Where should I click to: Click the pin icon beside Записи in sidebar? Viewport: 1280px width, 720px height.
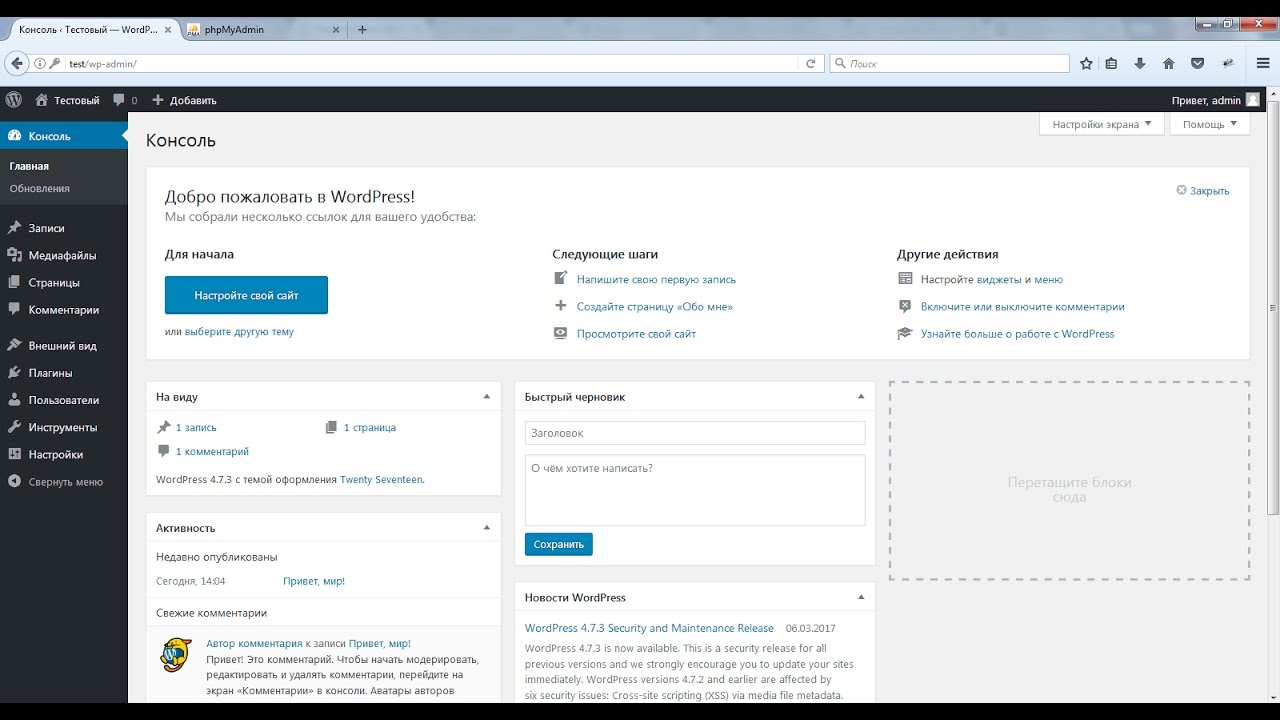point(14,228)
